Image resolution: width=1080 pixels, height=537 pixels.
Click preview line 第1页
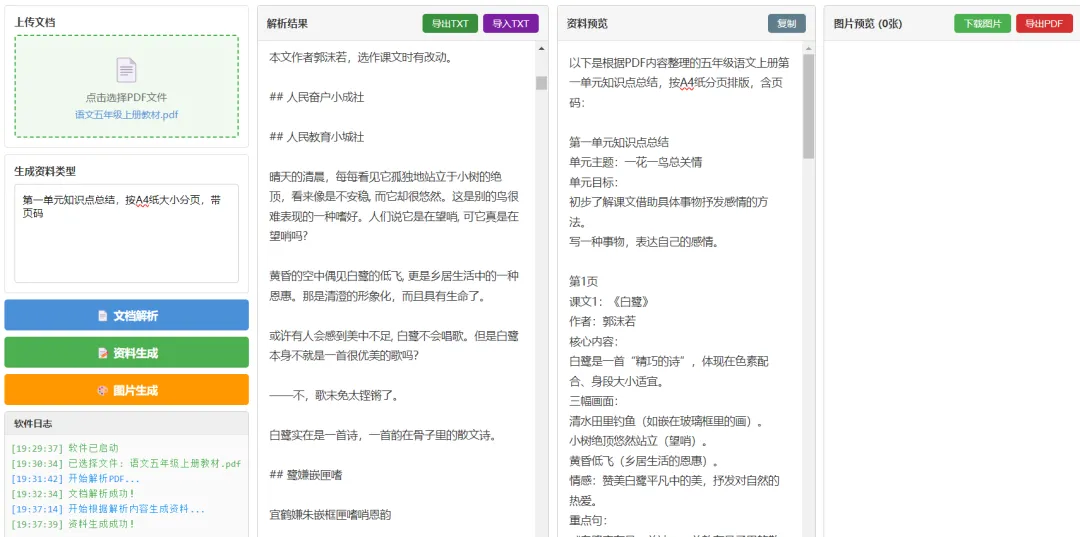pyautogui.click(x=583, y=282)
